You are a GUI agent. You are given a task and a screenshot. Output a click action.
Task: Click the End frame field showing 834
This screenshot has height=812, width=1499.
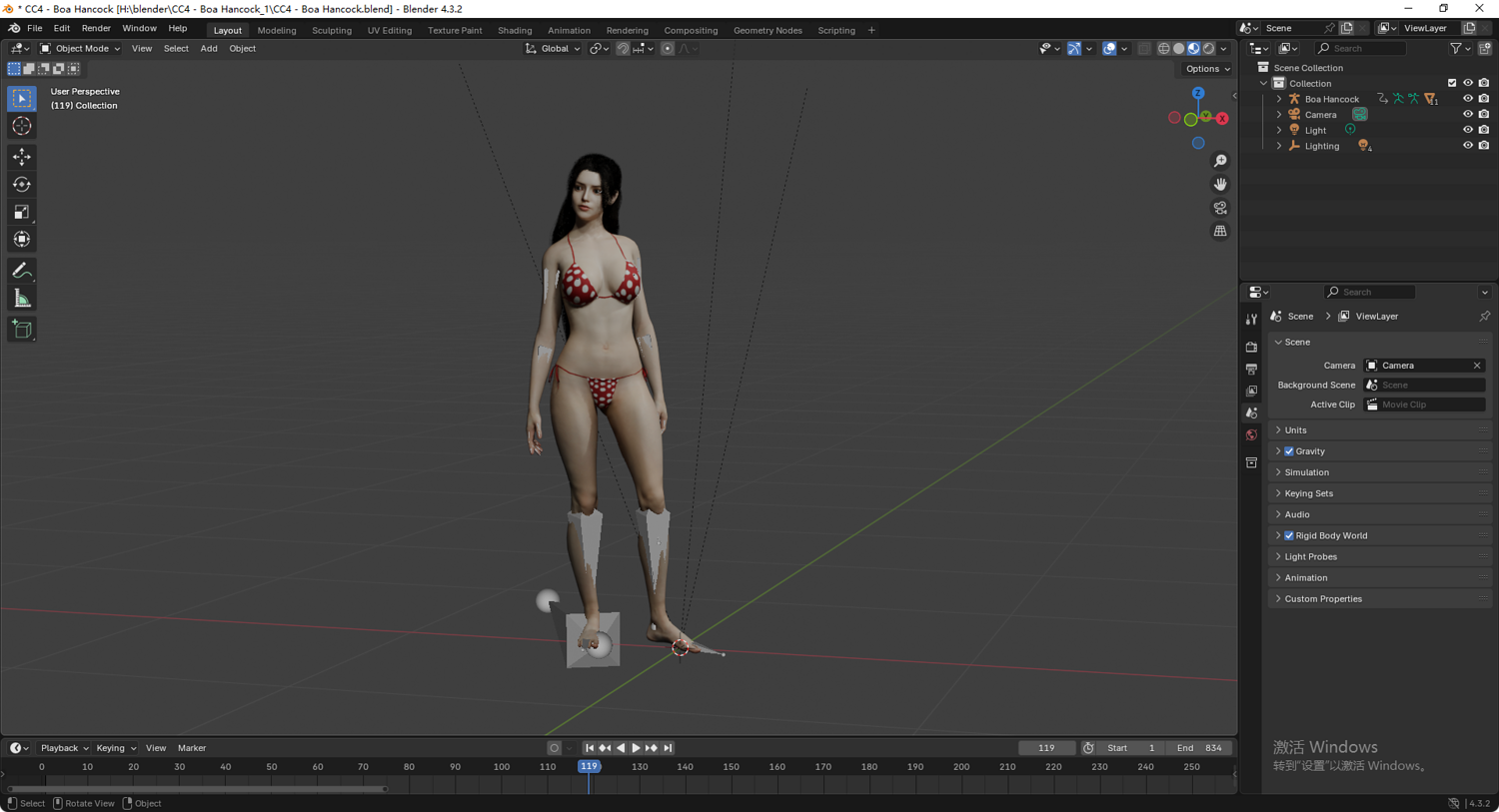coord(1199,748)
